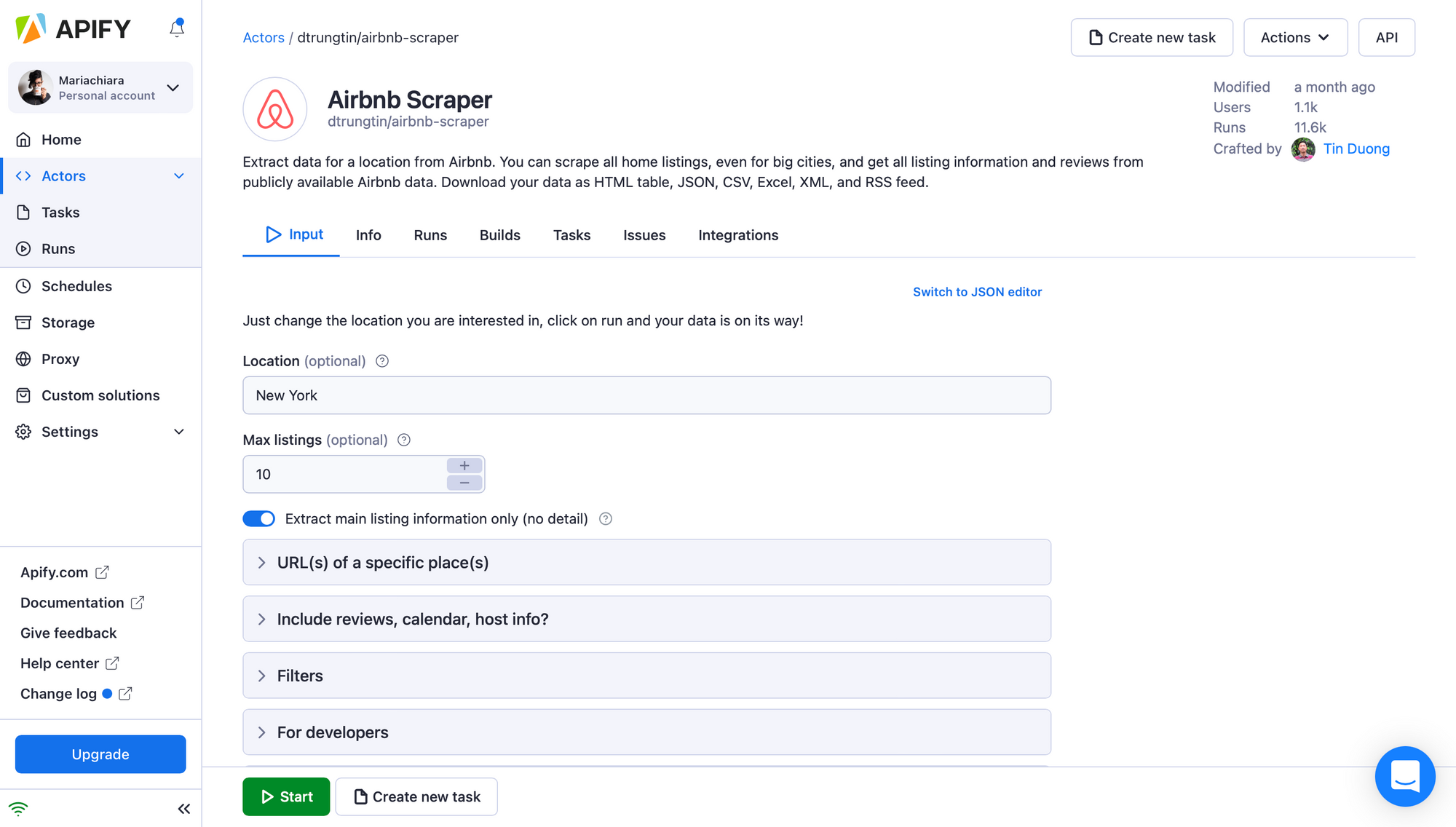
Task: Expand the Settings sidebar chevron
Action: (x=179, y=431)
